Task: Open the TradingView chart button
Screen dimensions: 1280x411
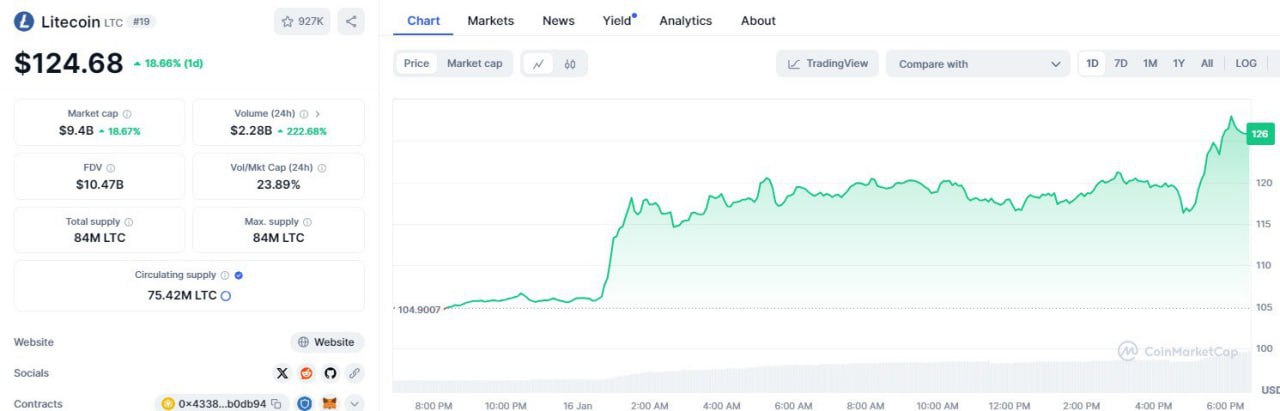Action: pyautogui.click(x=828, y=63)
